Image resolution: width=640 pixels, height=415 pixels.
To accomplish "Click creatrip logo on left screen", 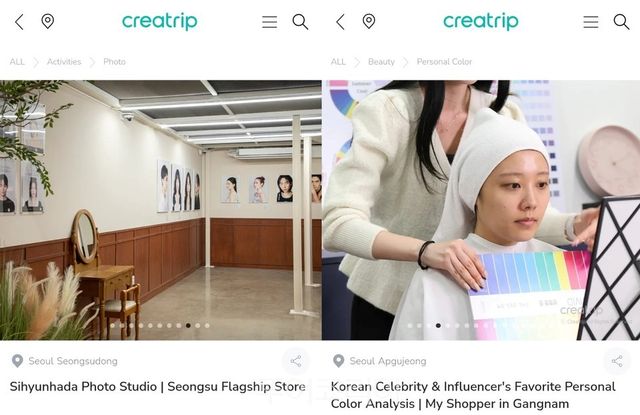I will (160, 21).
